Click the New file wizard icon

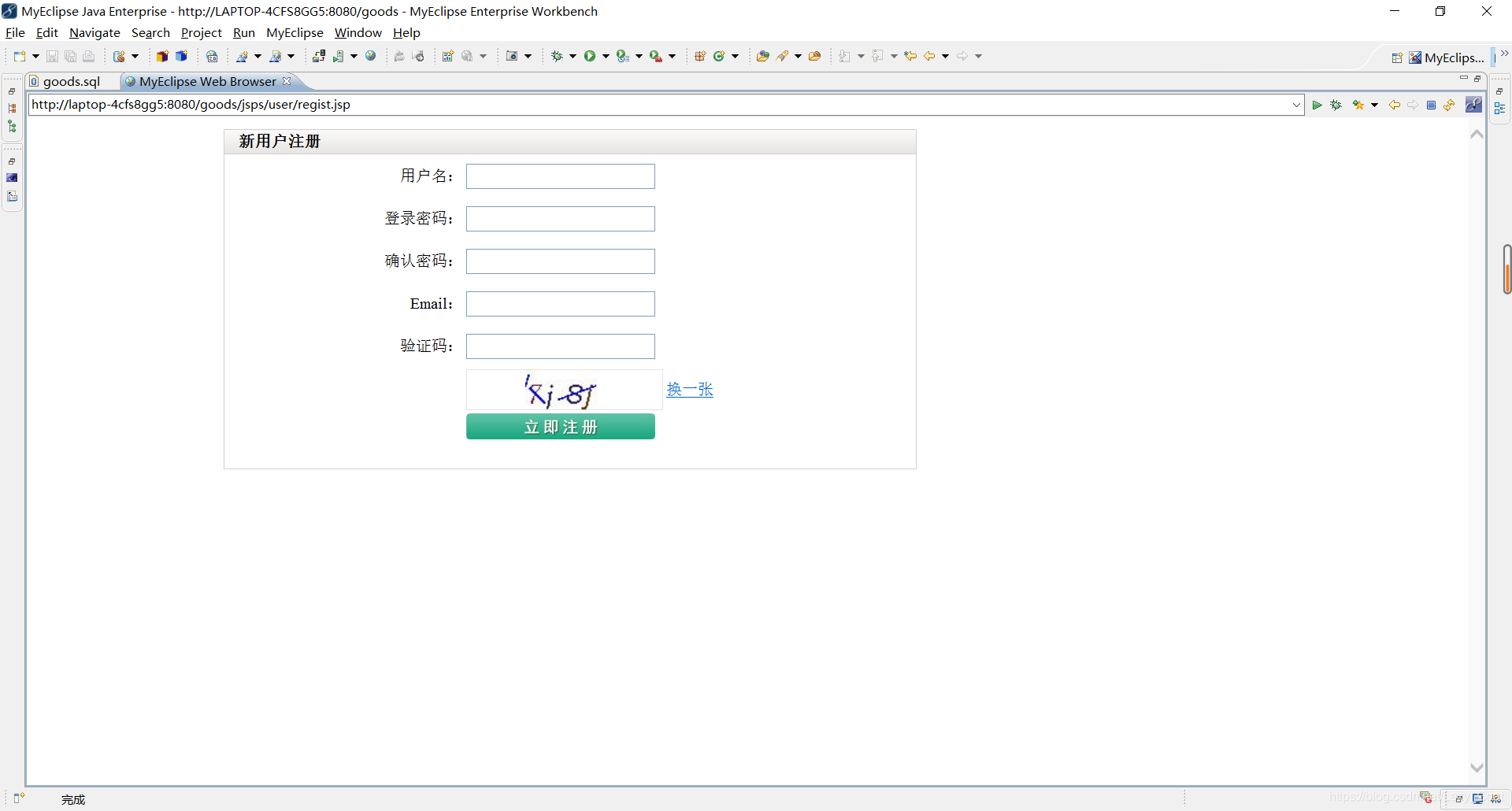(20, 56)
